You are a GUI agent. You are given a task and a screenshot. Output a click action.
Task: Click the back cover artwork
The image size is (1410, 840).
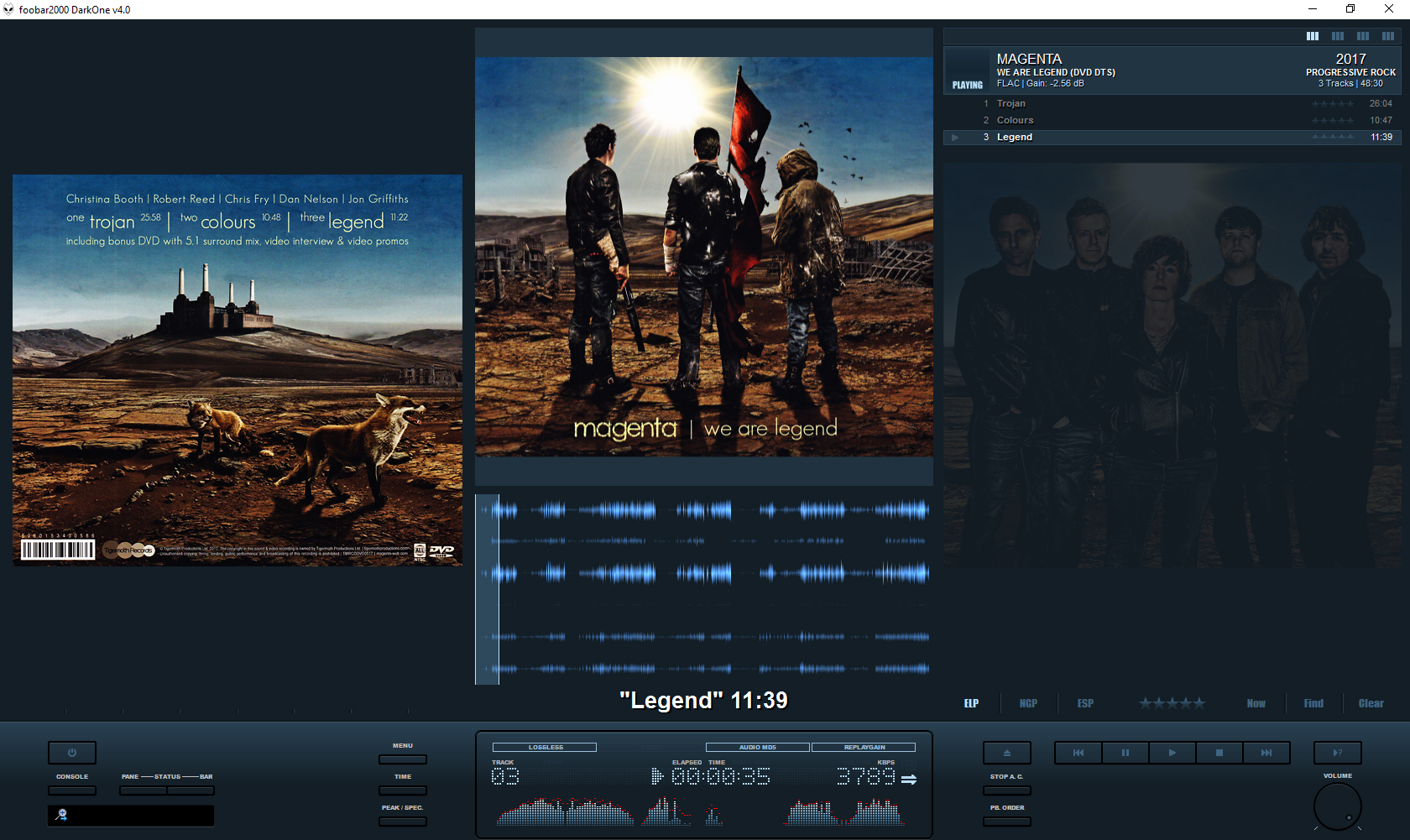pyautogui.click(x=238, y=370)
